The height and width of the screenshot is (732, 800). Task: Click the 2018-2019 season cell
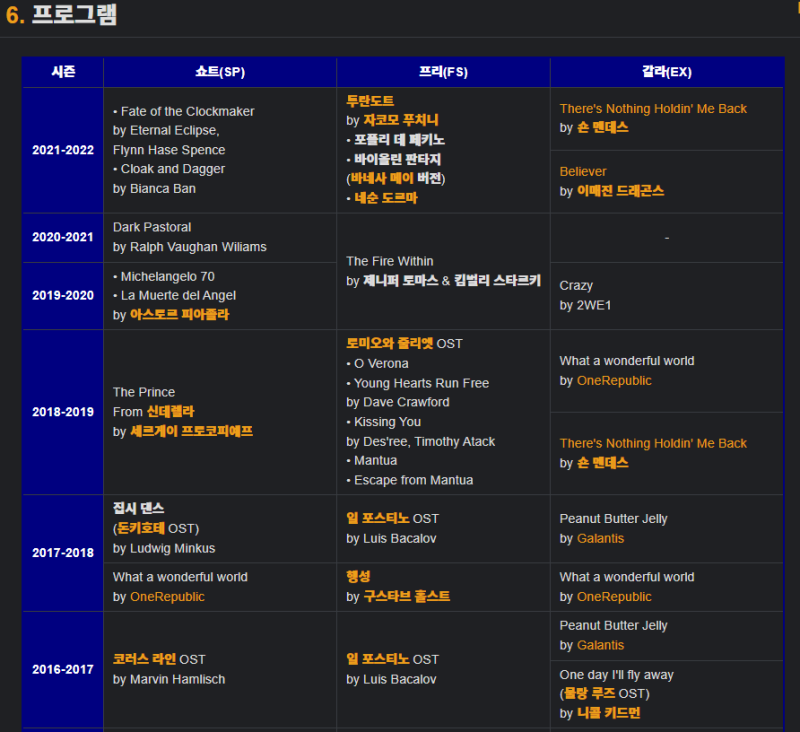tap(63, 412)
